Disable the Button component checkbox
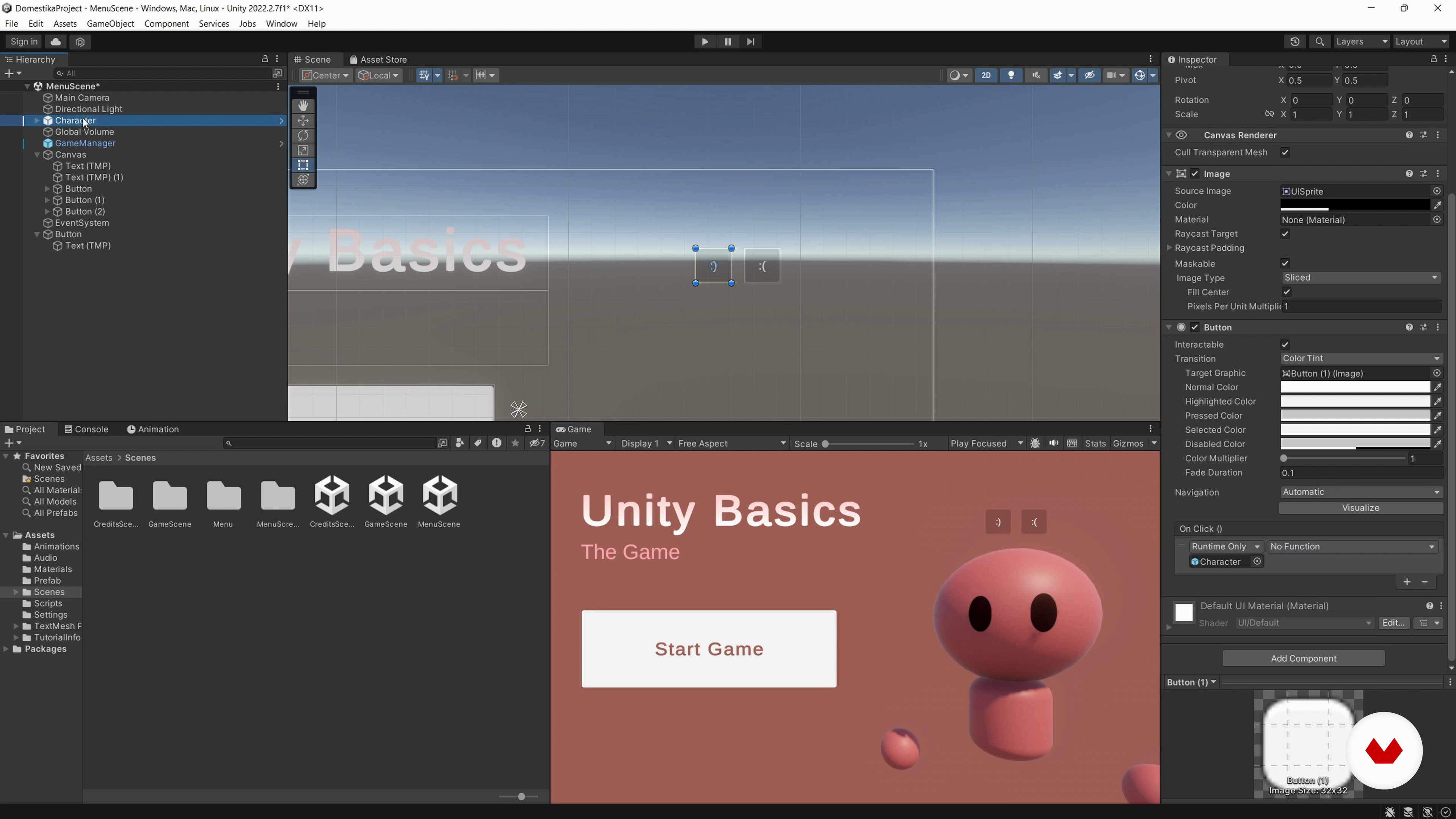 pyautogui.click(x=1195, y=327)
